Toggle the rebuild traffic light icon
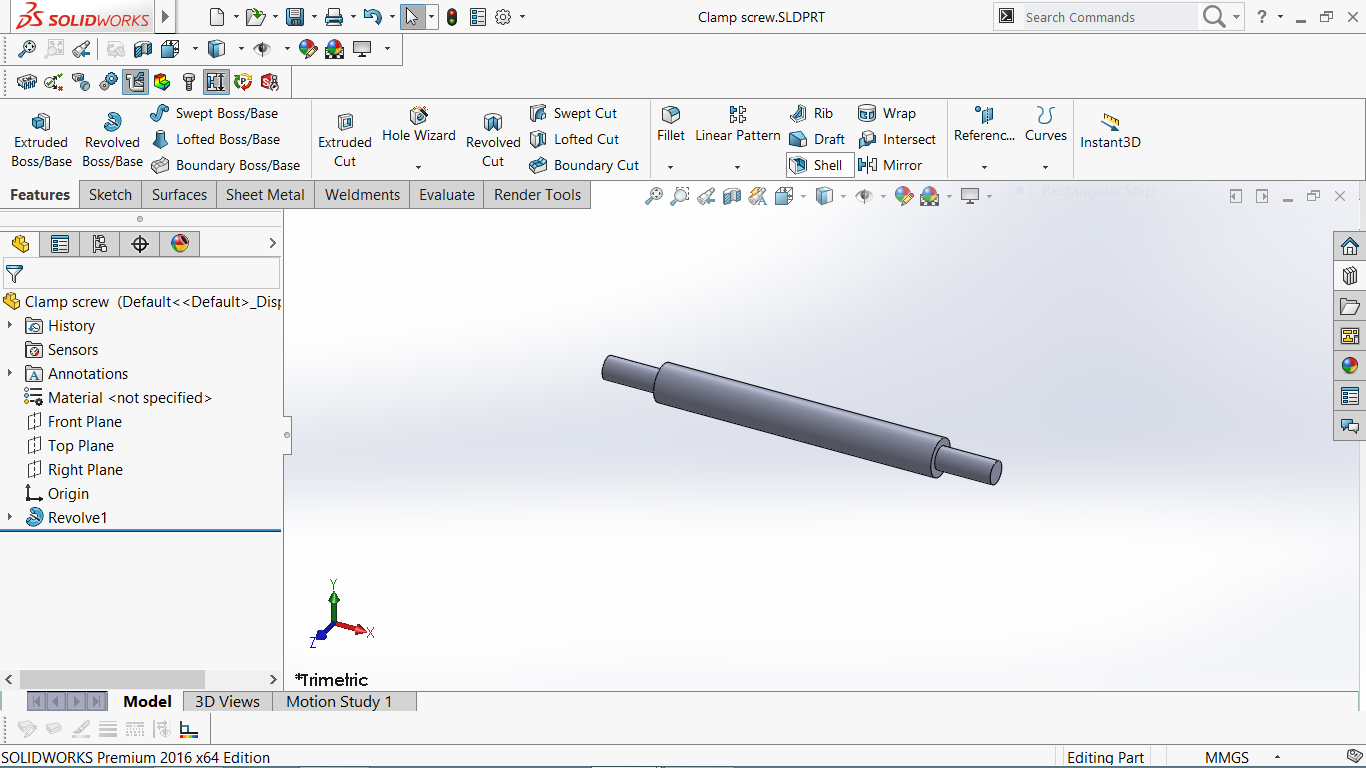Image resolution: width=1366 pixels, height=768 pixels. coord(452,17)
